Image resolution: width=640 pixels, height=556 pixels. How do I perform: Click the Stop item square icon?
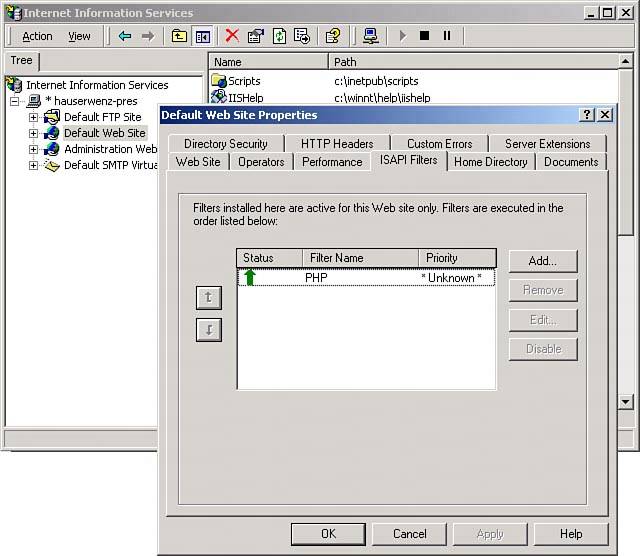click(424, 36)
